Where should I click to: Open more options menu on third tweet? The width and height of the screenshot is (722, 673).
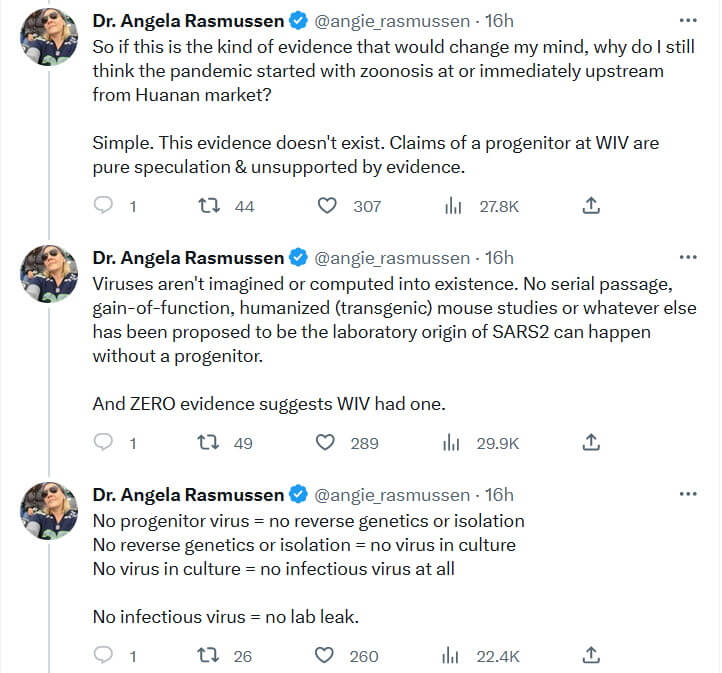click(688, 494)
